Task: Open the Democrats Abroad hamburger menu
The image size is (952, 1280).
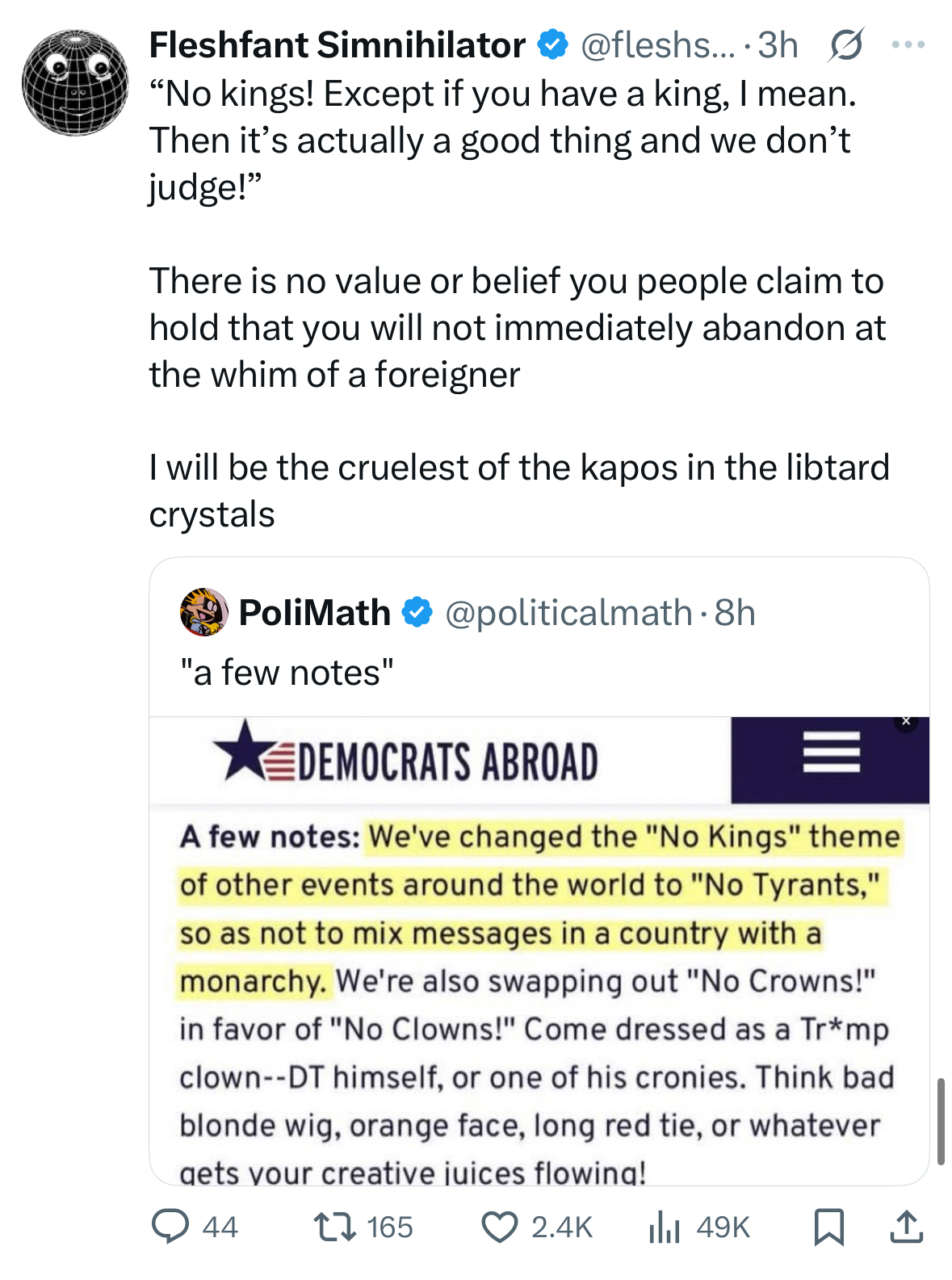Action: pos(831,752)
